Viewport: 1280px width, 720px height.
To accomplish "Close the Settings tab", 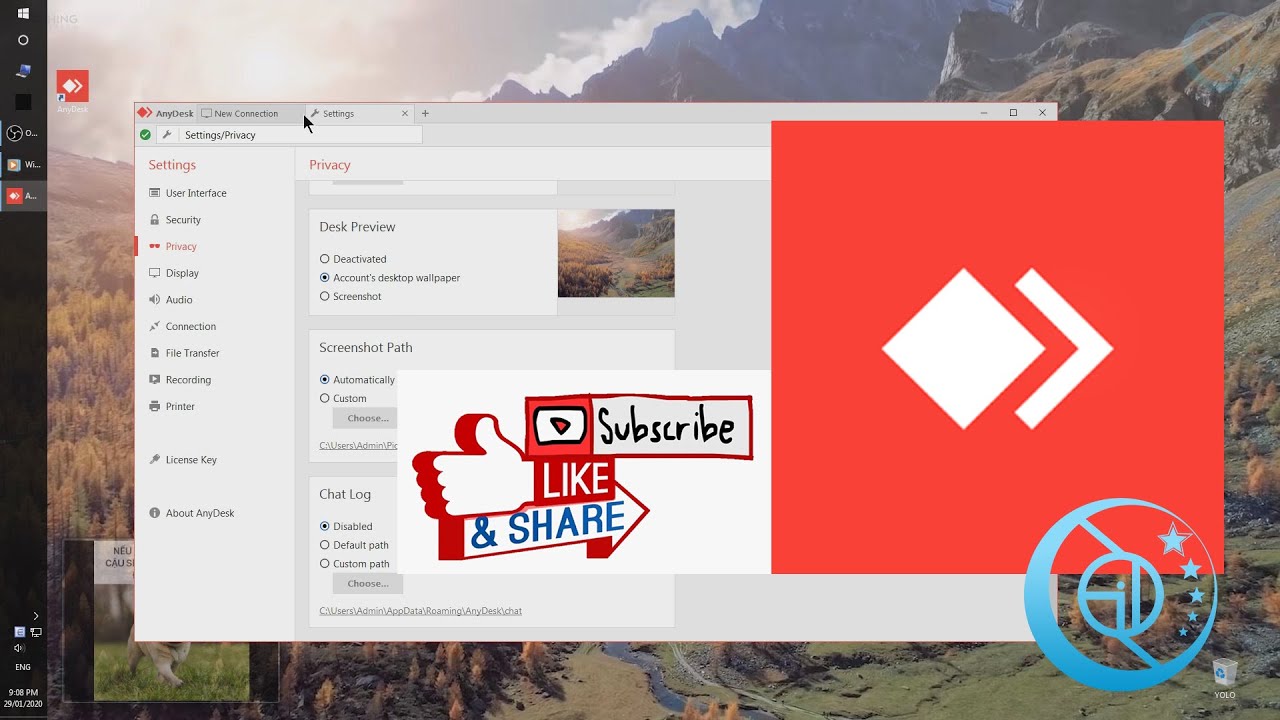I will point(405,114).
